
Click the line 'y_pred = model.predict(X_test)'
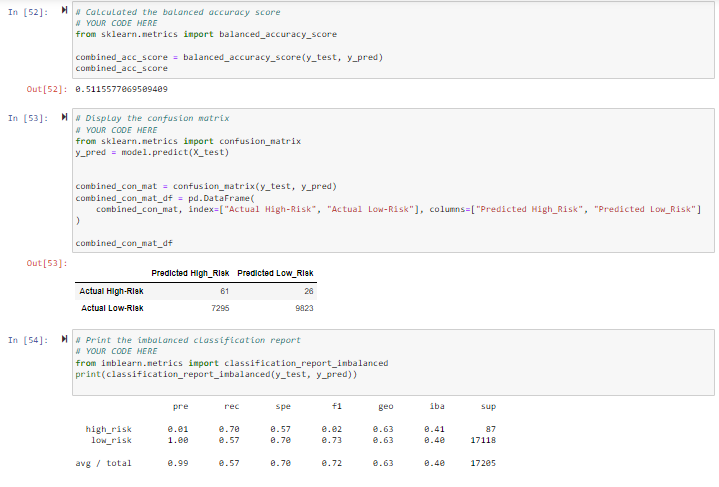(152, 152)
